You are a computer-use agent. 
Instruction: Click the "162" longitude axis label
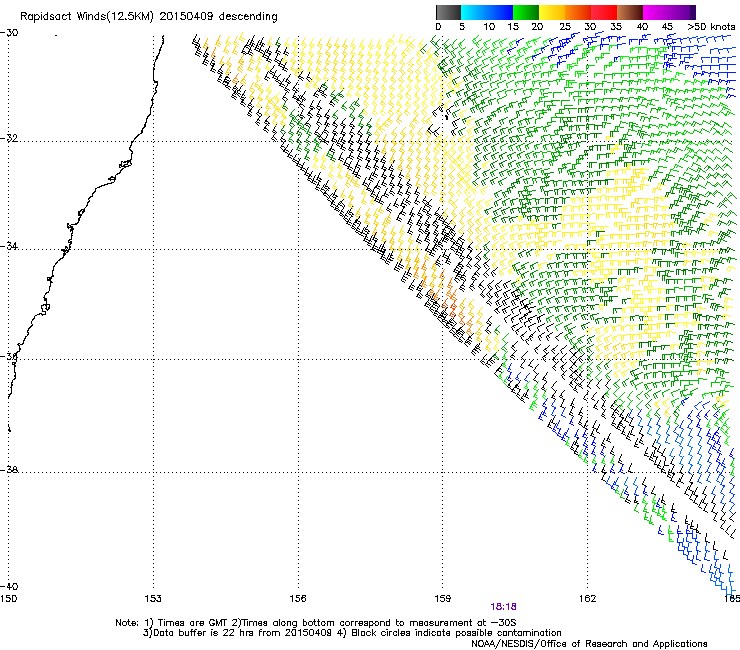click(x=587, y=599)
